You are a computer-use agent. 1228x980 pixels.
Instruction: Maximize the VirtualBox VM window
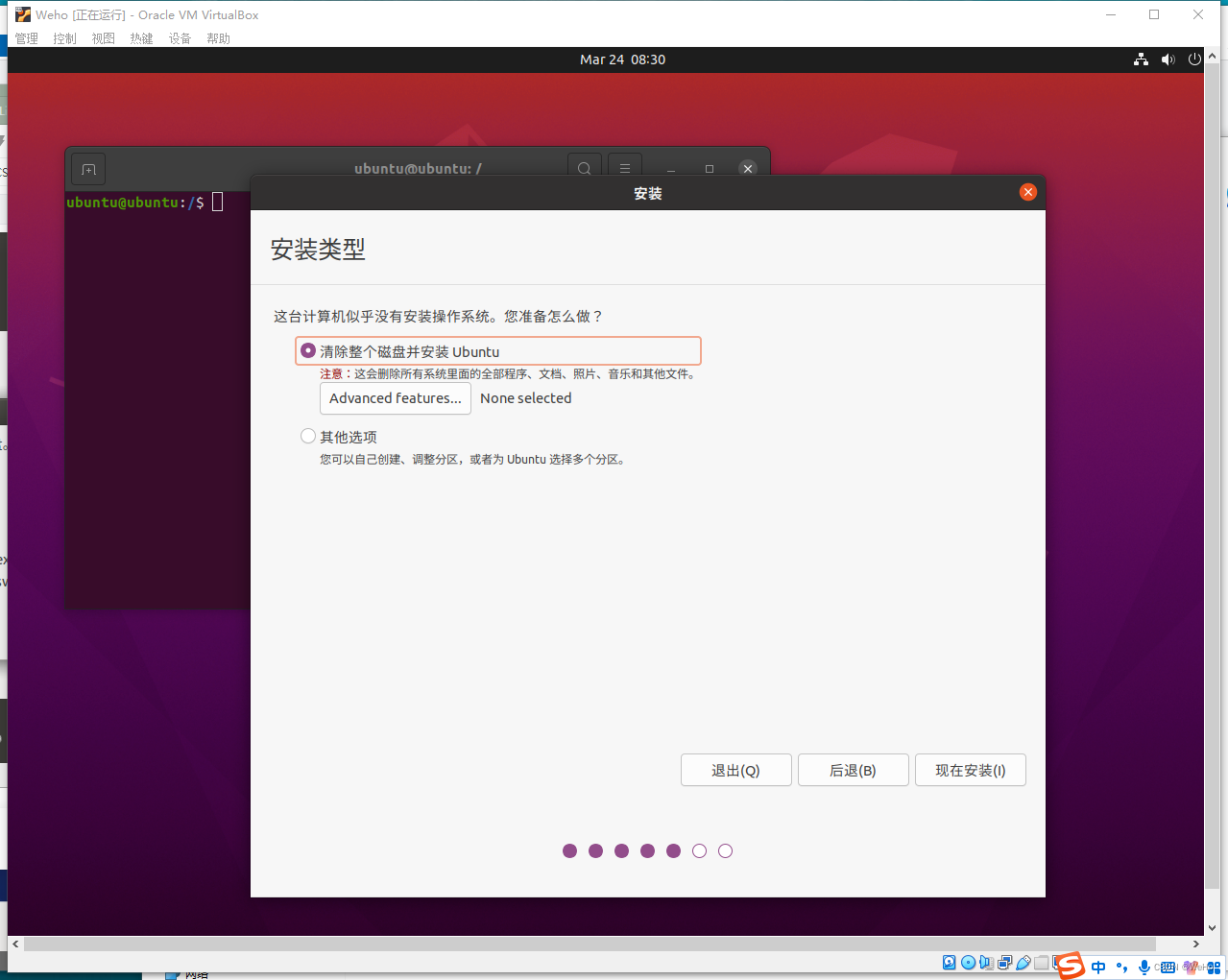coord(1154,14)
